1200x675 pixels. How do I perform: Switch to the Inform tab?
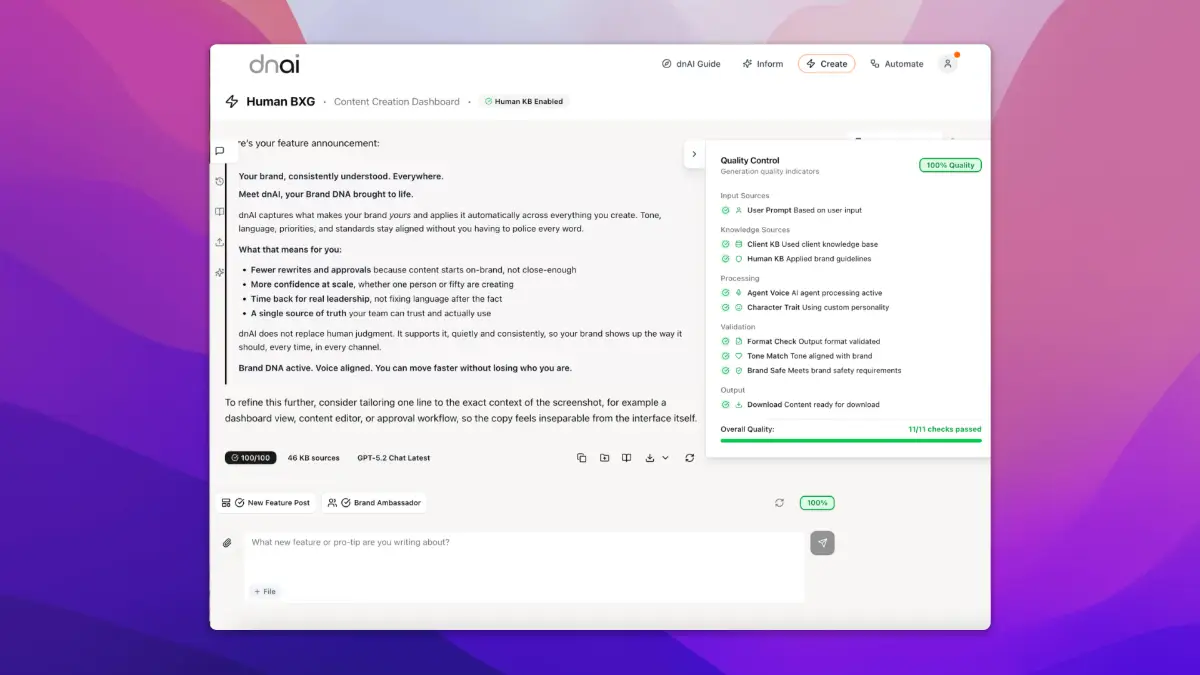762,64
